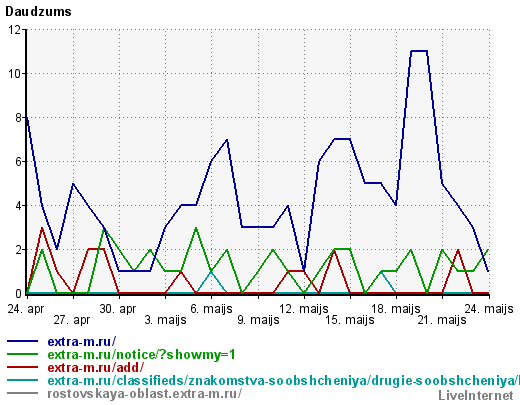Click the LiveInternet watermark text

click(x=476, y=396)
